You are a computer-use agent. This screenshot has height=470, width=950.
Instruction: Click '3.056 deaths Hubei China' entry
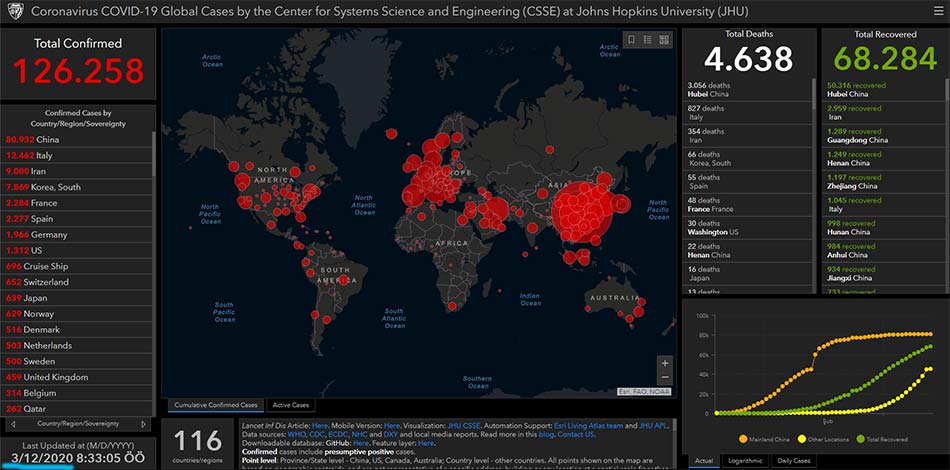[x=748, y=90]
